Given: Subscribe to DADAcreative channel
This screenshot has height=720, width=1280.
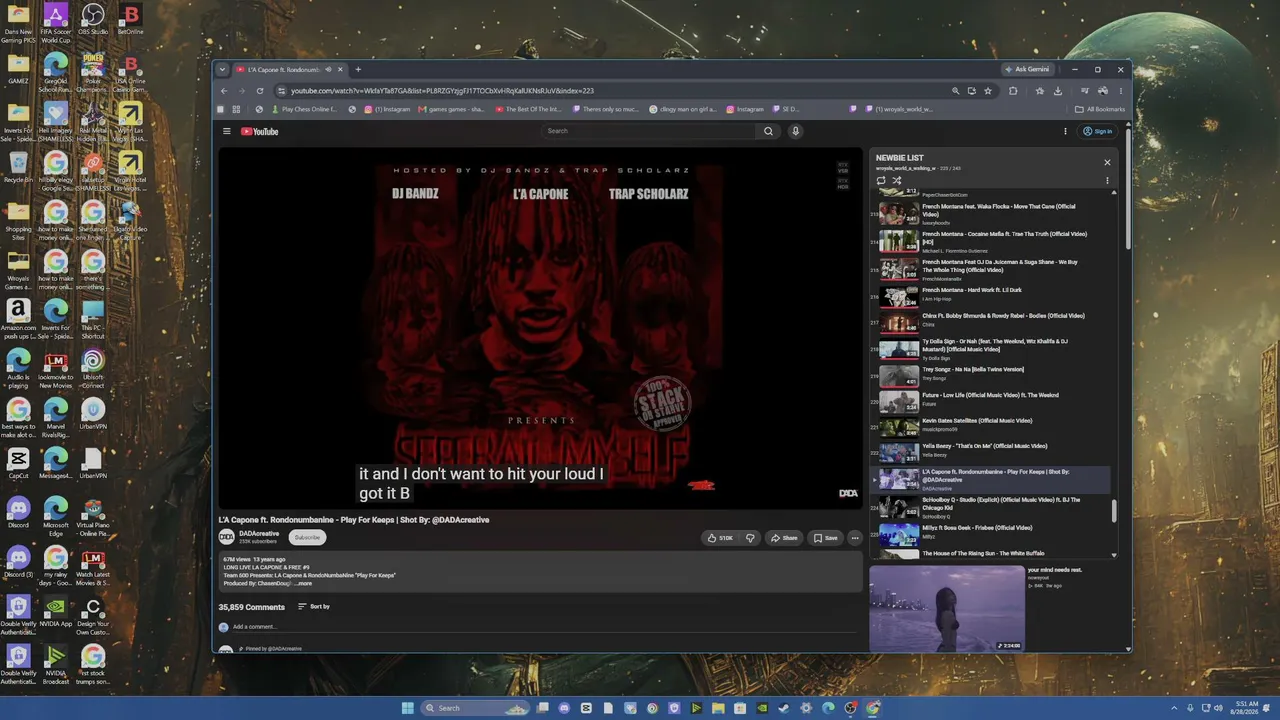Looking at the screenshot, I should [307, 538].
